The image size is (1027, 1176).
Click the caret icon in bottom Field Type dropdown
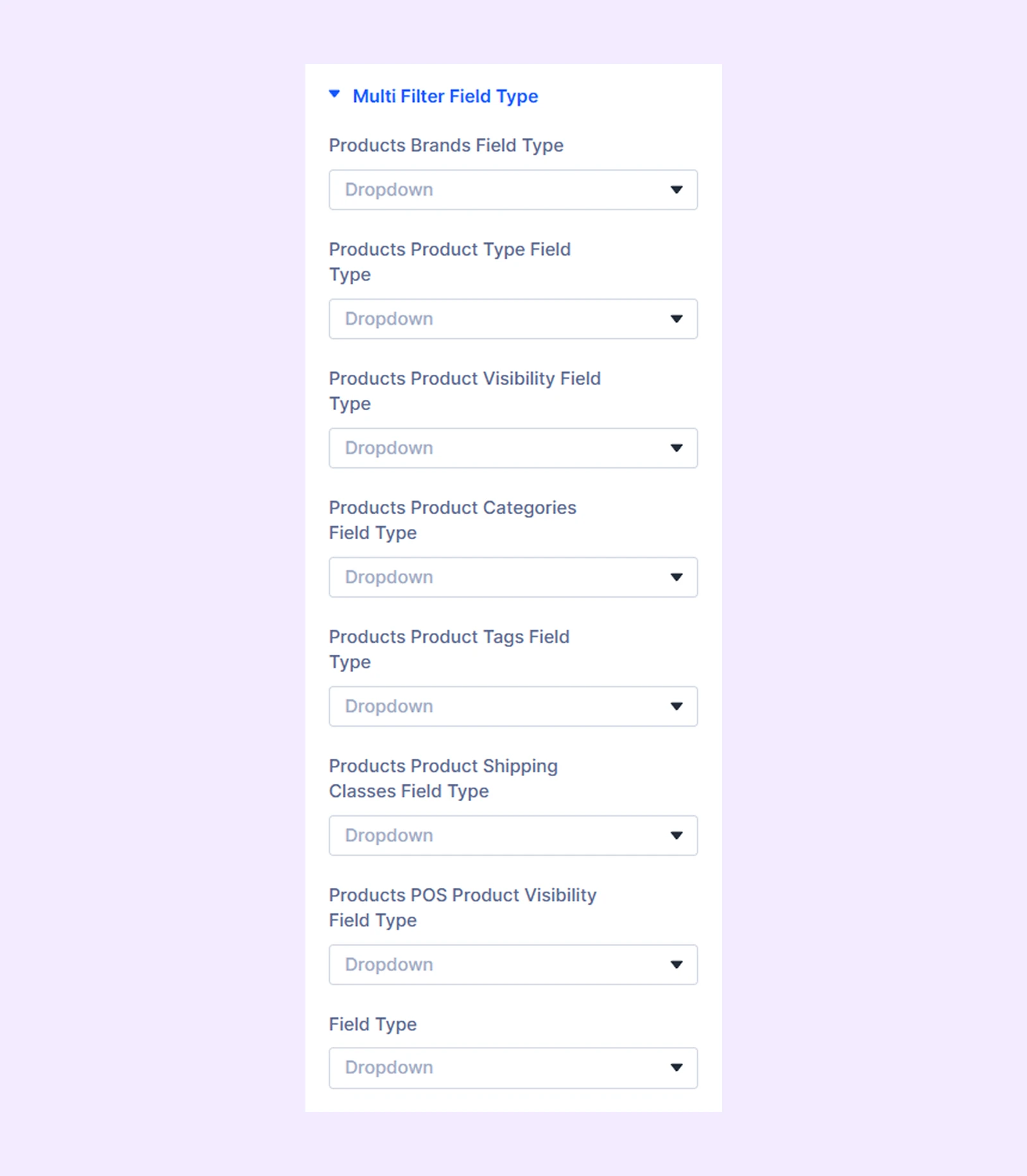[x=677, y=1068]
